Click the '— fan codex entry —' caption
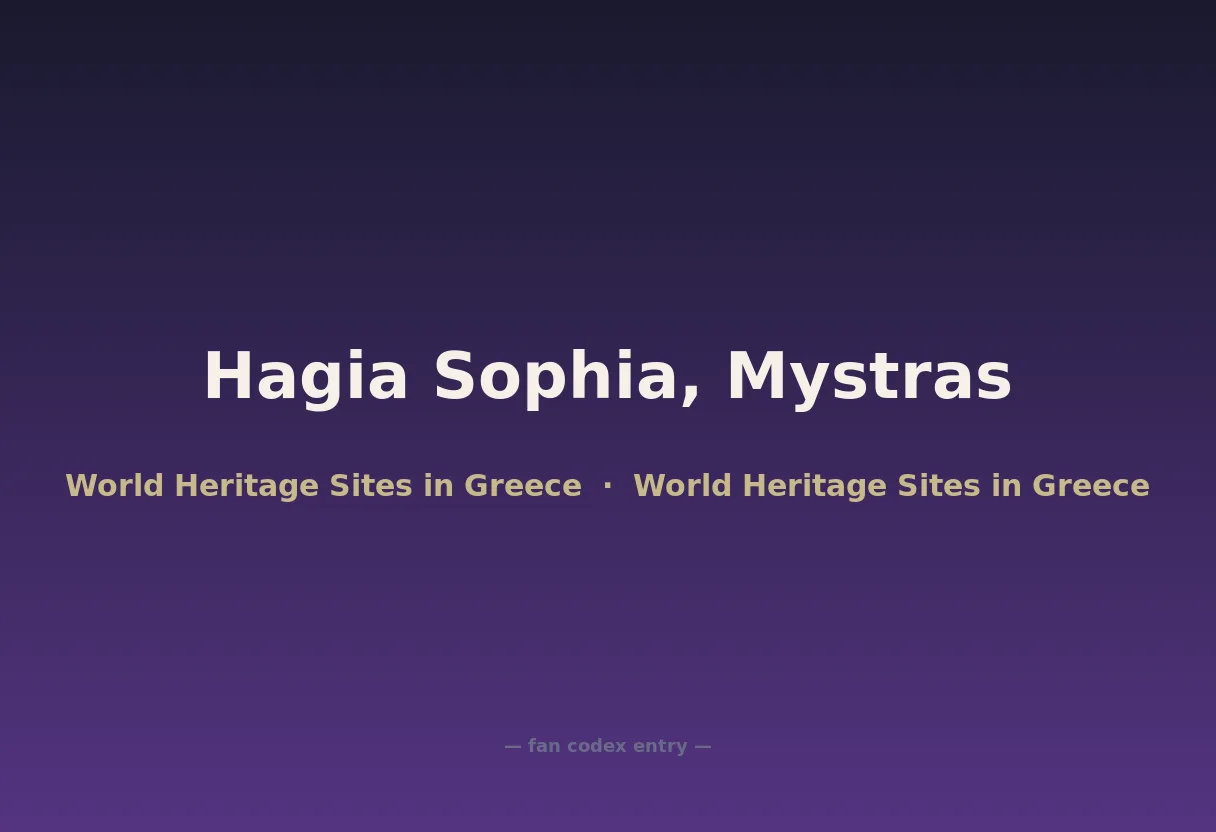The width and height of the screenshot is (1216, 832). click(x=608, y=746)
